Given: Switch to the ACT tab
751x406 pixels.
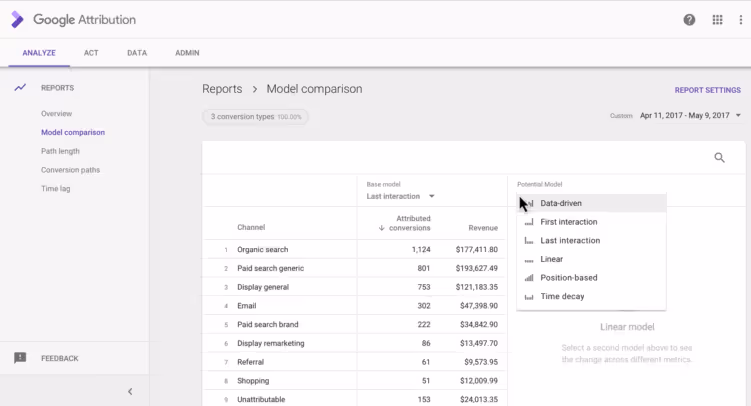Looking at the screenshot, I should [91, 53].
